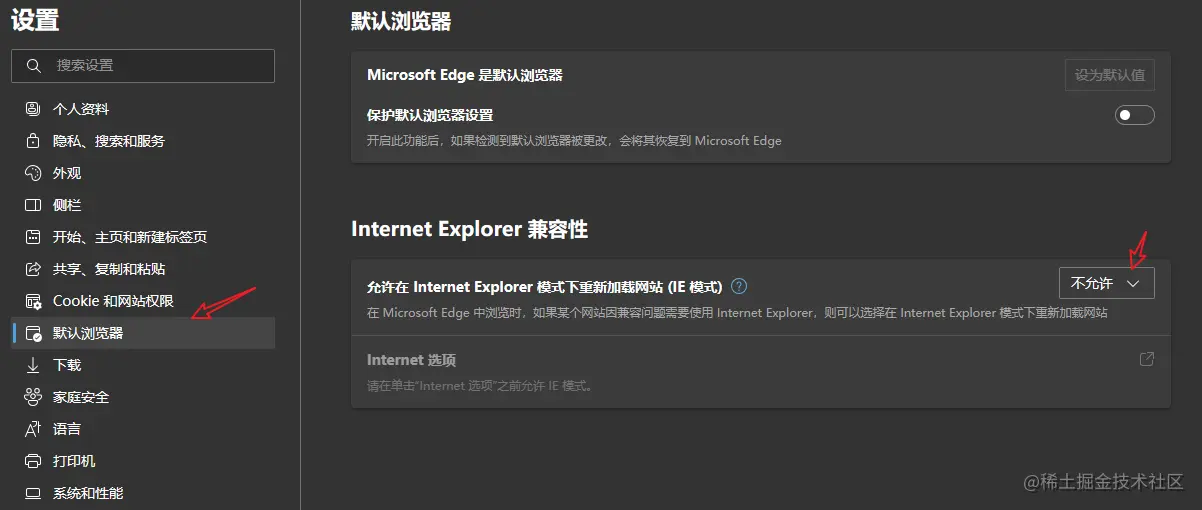Click the help question mark next to IE 模式
This screenshot has height=510, width=1202.
click(739, 286)
